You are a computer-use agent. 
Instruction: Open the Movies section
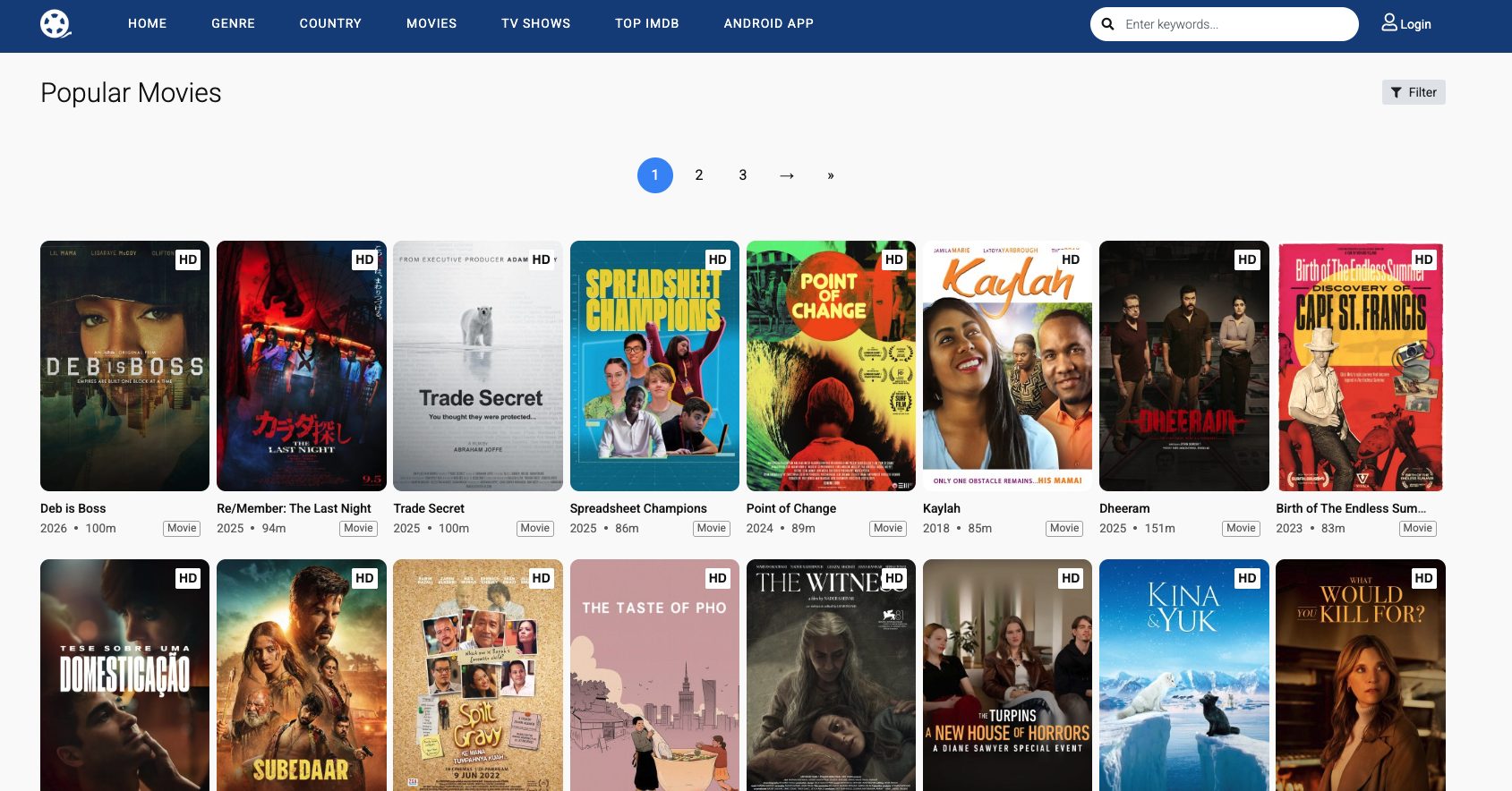(431, 23)
